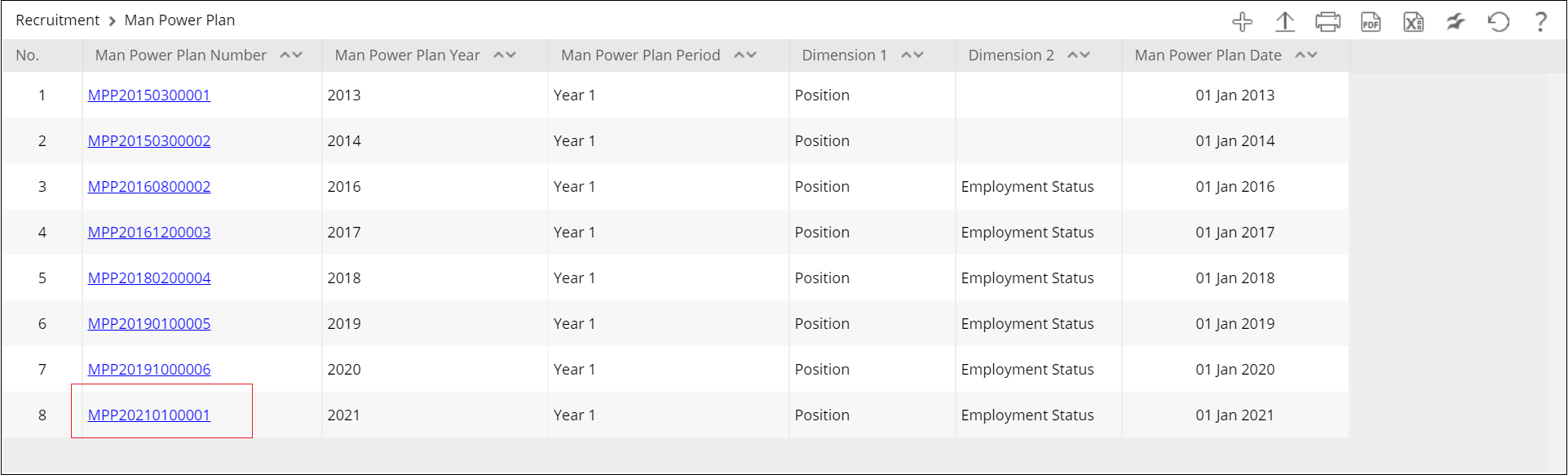Export the list as PDF
Viewport: 1568px width, 475px height.
click(x=1371, y=22)
